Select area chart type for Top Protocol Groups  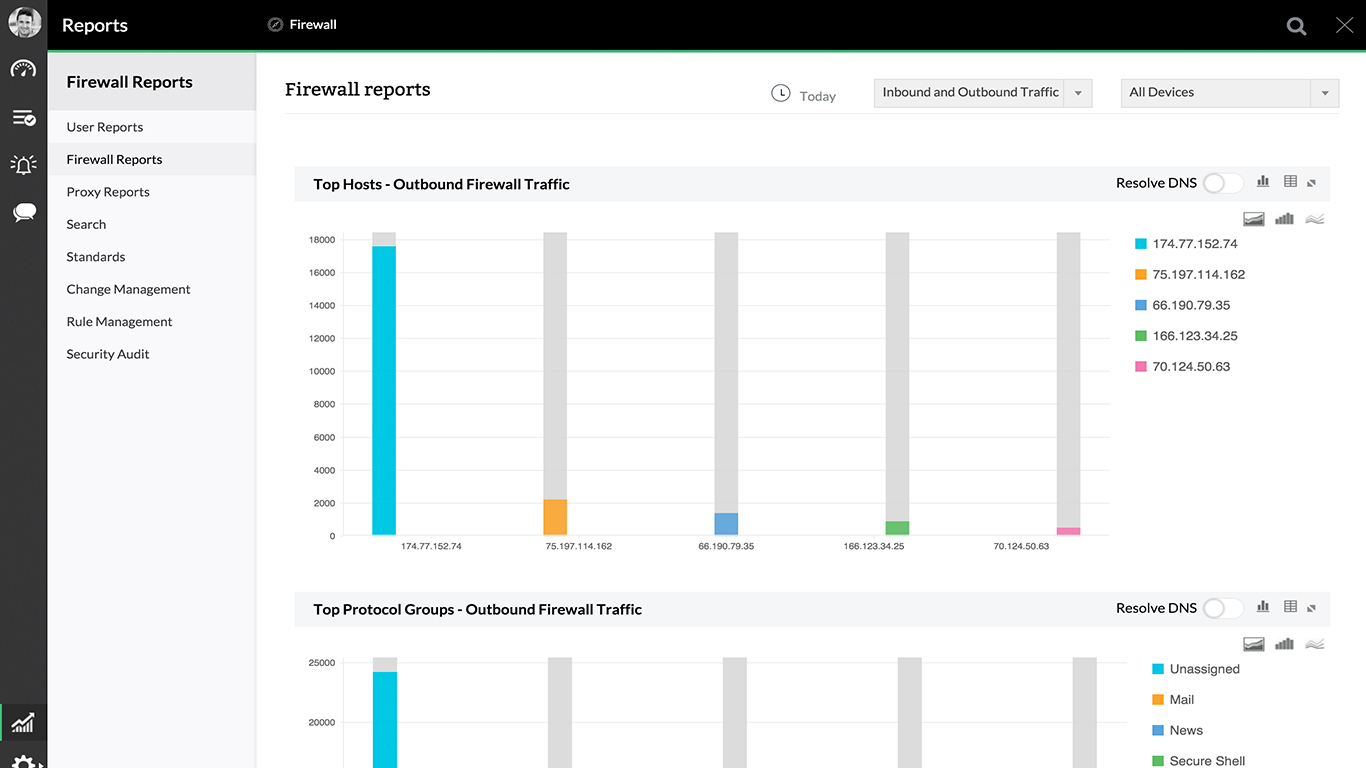pos(1254,644)
